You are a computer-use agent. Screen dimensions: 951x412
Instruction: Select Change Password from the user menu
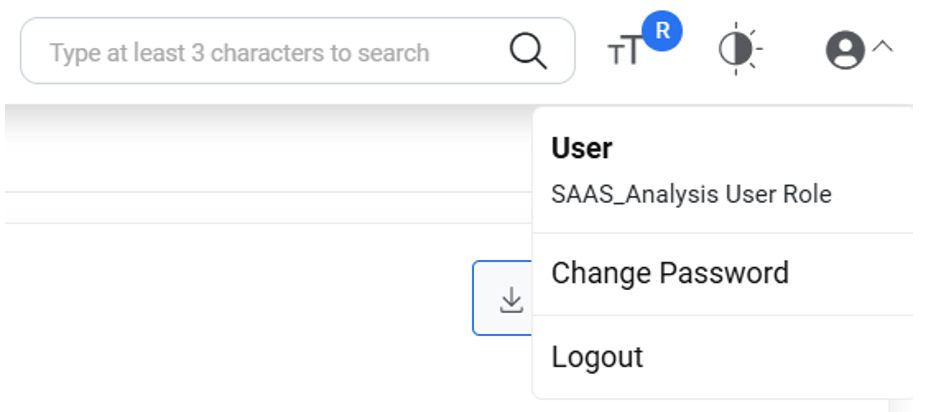click(670, 273)
